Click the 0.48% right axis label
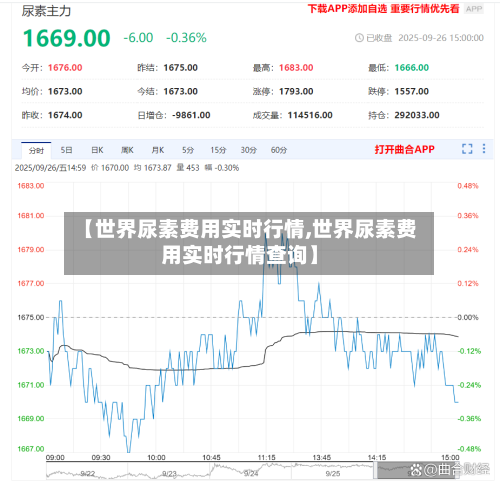 (x=468, y=186)
